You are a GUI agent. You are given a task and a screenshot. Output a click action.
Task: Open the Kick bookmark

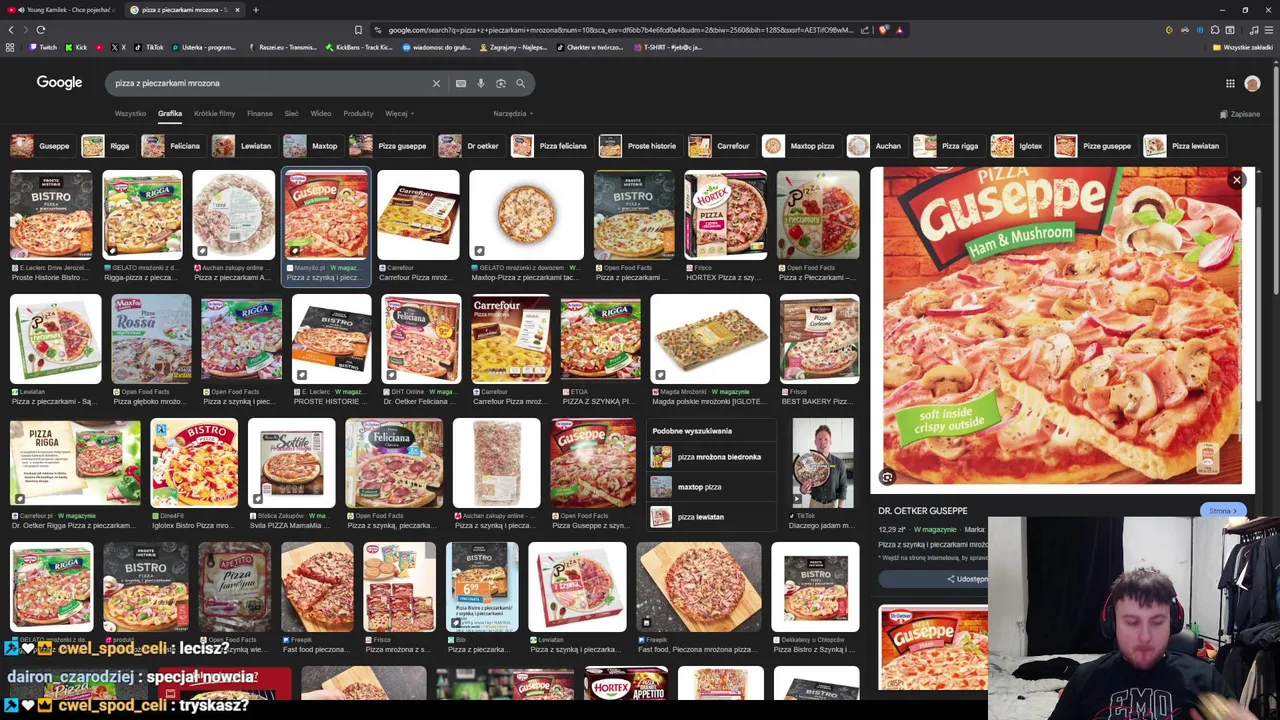[77, 47]
